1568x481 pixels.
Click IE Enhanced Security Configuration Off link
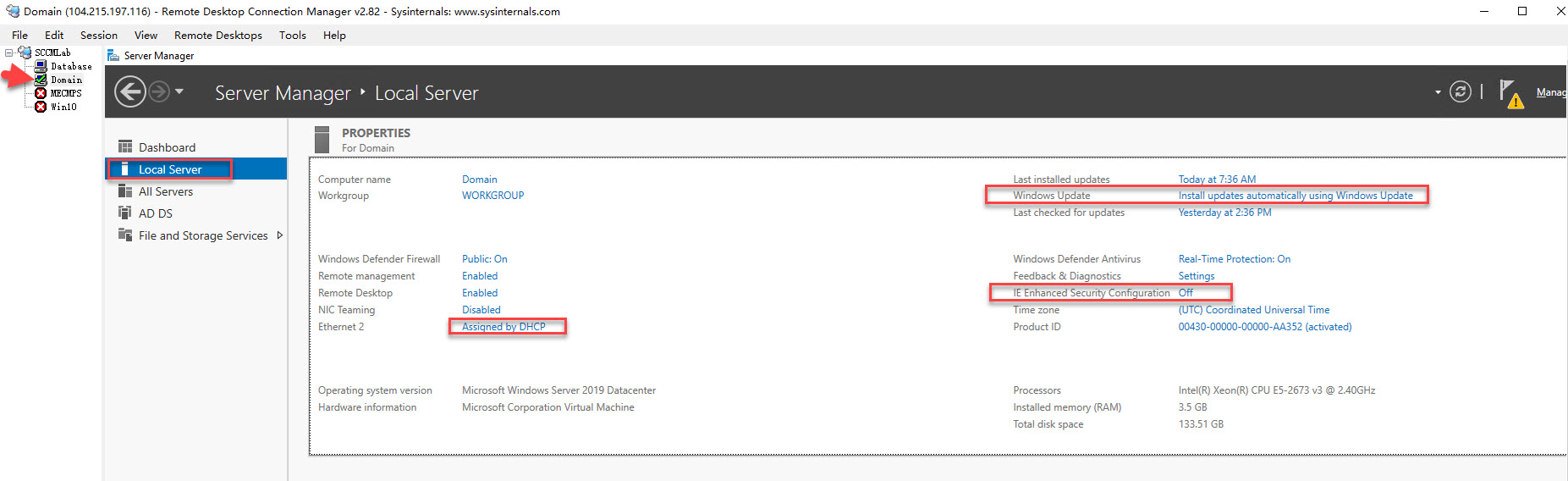coord(1186,293)
